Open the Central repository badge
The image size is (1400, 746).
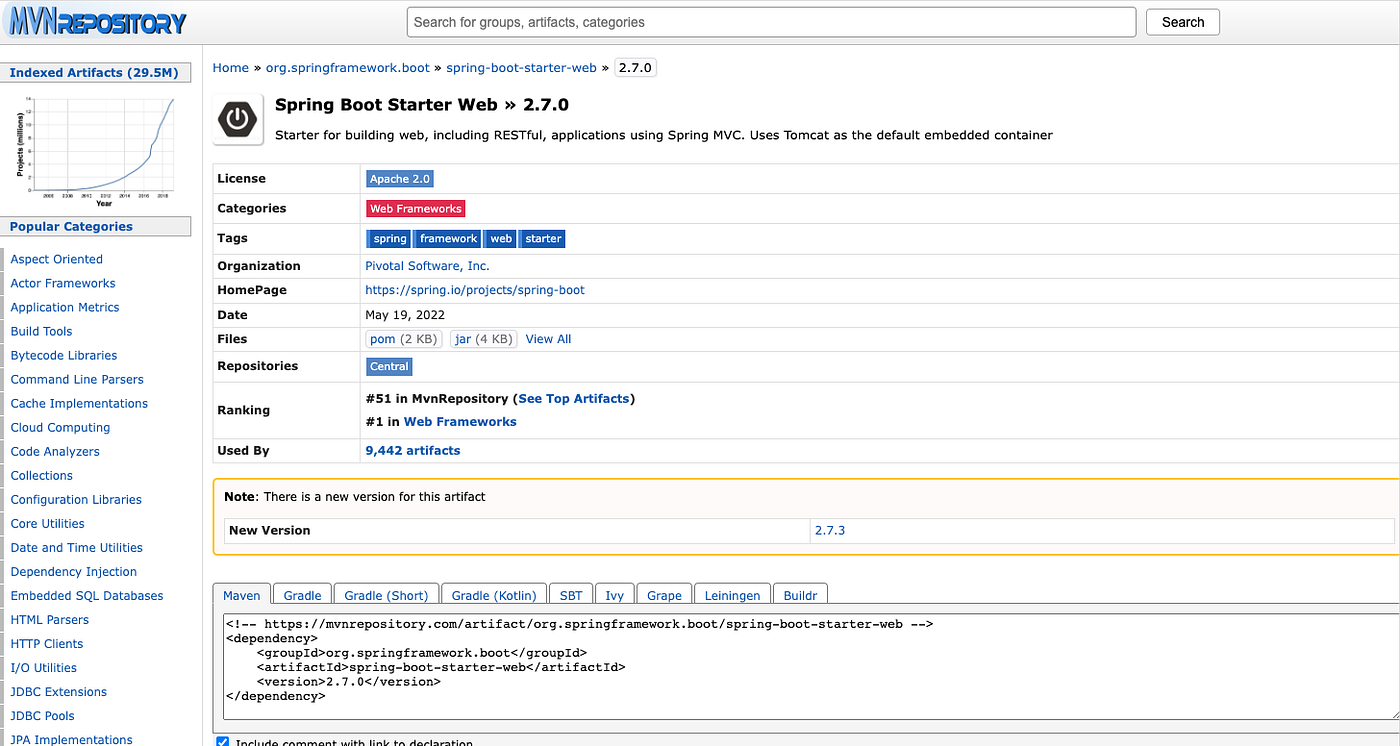tap(389, 367)
